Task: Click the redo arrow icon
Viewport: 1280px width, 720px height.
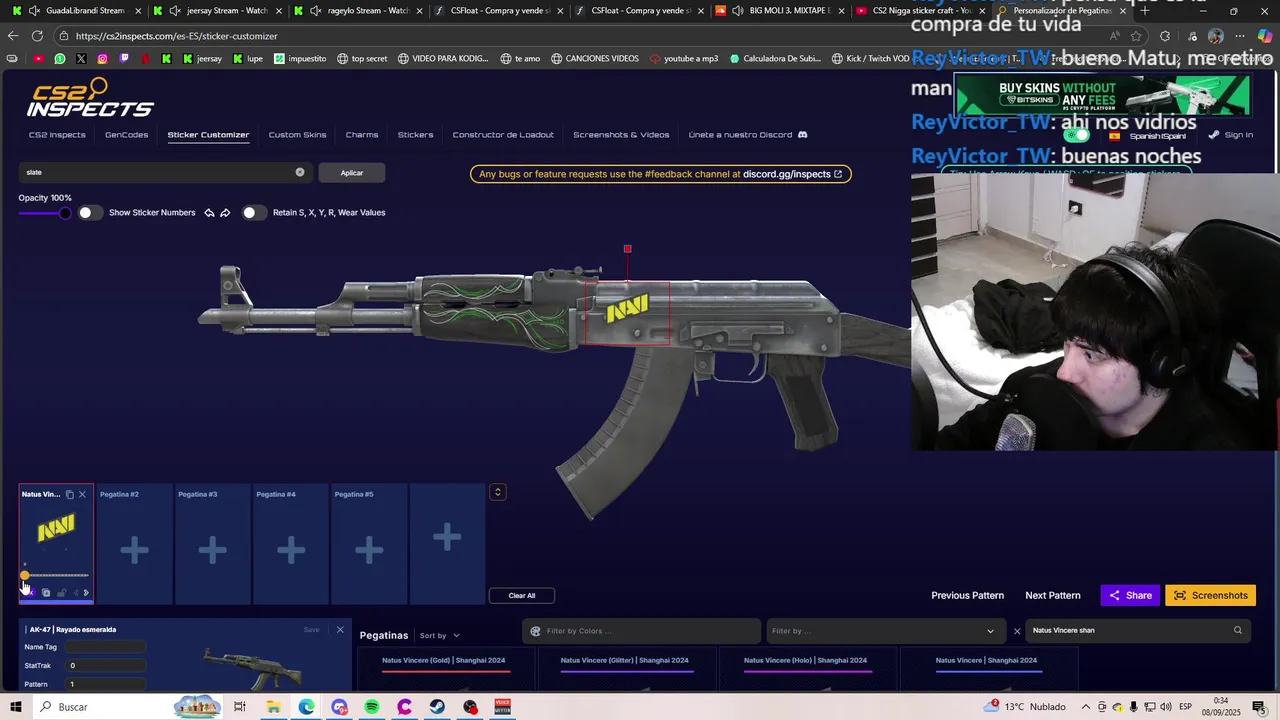Action: [x=225, y=213]
